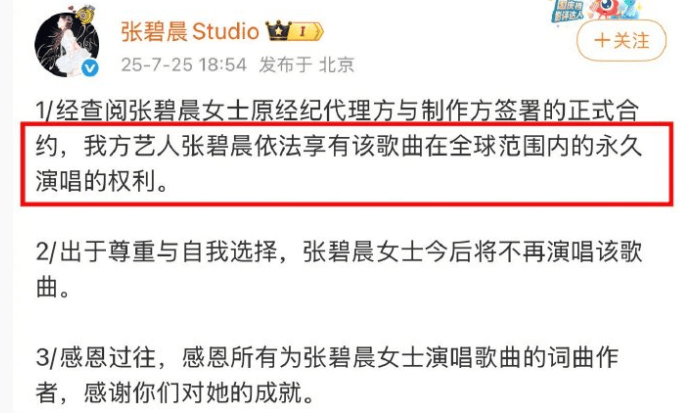Viewport: 681px width, 413px height.
Task: Click the yellow avatar pendant decoration
Action: pyautogui.click(x=85, y=13)
